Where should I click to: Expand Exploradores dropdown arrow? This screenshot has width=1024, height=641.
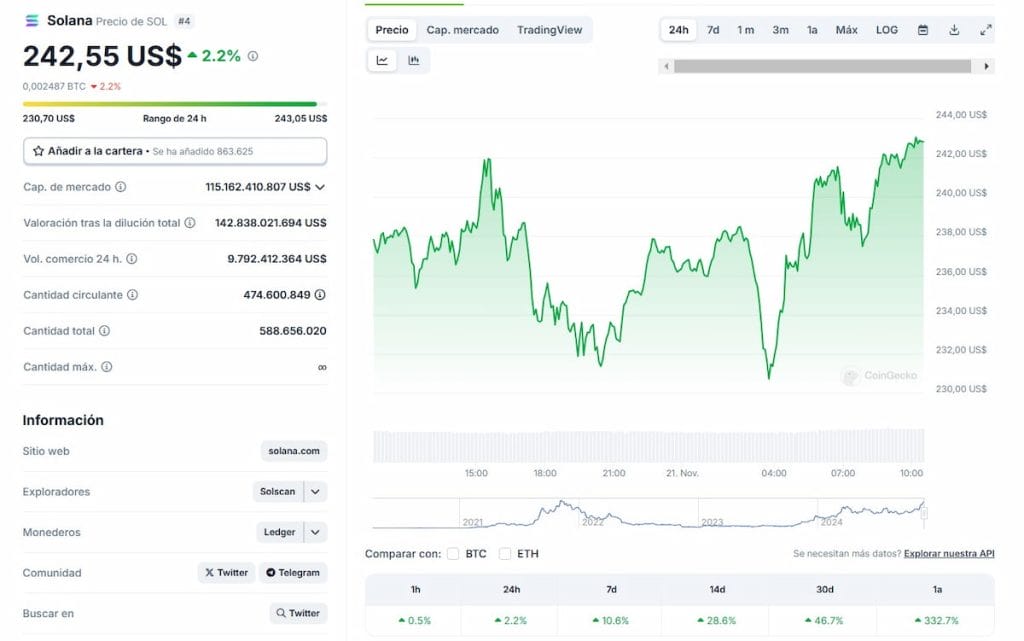(x=315, y=492)
